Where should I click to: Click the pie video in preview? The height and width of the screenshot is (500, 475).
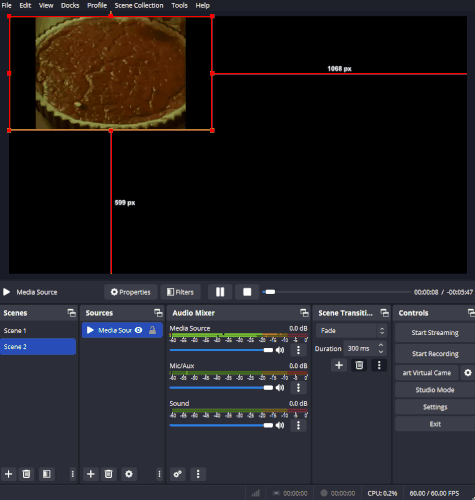pos(111,73)
